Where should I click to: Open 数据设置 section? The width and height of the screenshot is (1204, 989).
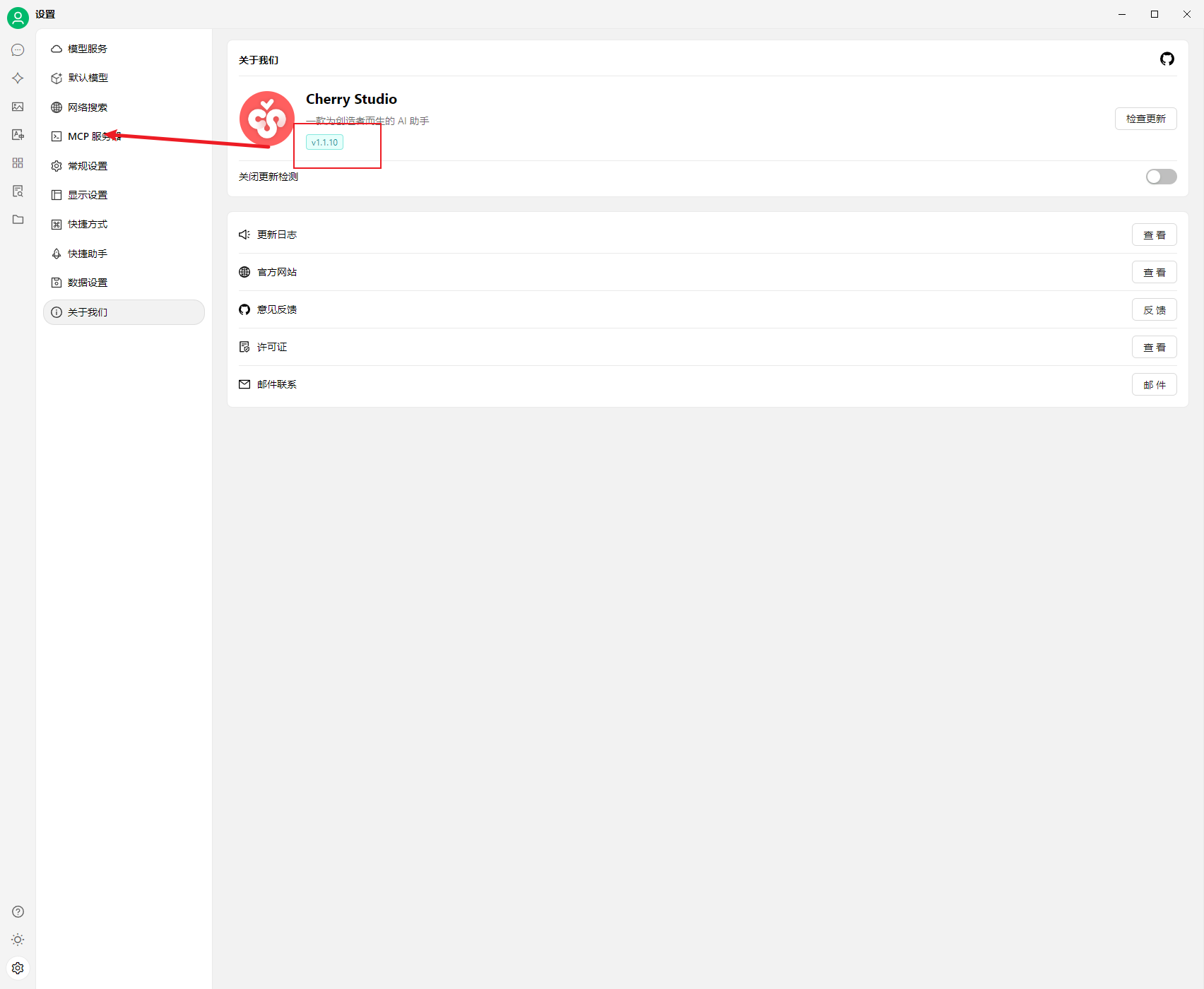[x=124, y=283]
